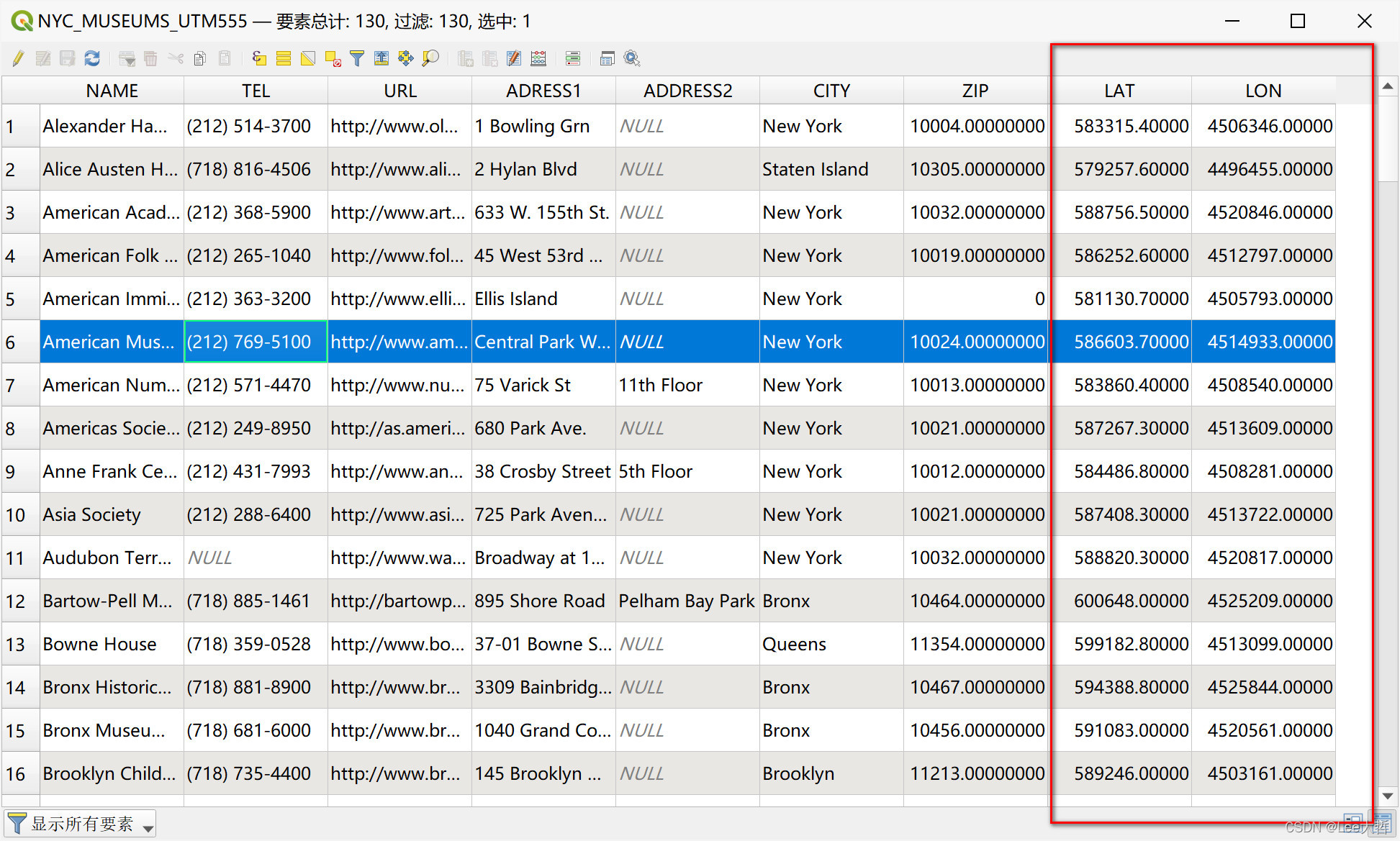Click the 'Ellis Island' address cell
1400x841 pixels.
543,299
